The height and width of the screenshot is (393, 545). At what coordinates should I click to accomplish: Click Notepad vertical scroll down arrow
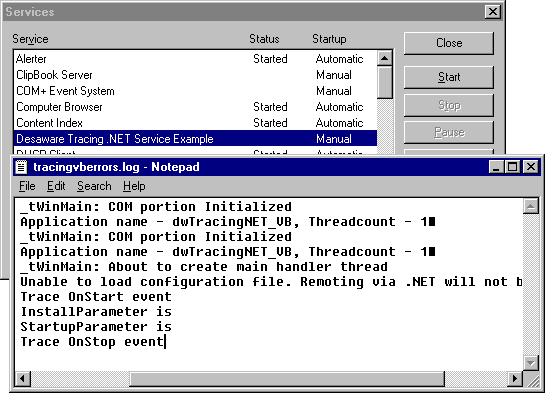(531, 363)
